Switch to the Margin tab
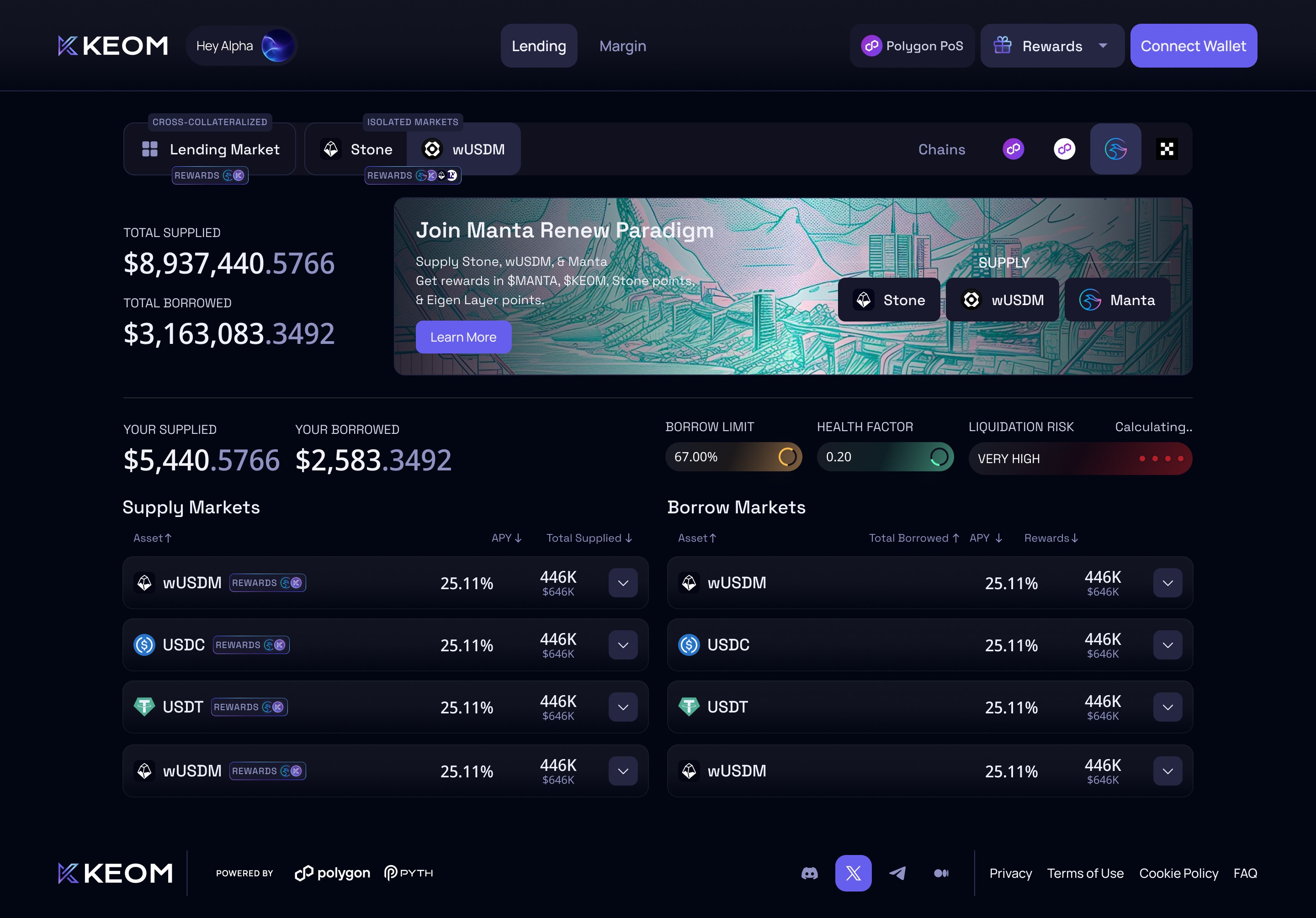Image resolution: width=1316 pixels, height=918 pixels. pos(622,46)
